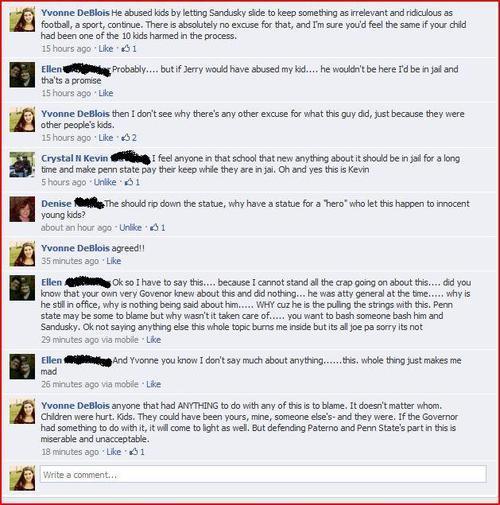Unlike Denise's comment about the statue
The width and height of the screenshot is (500, 505).
131,228
